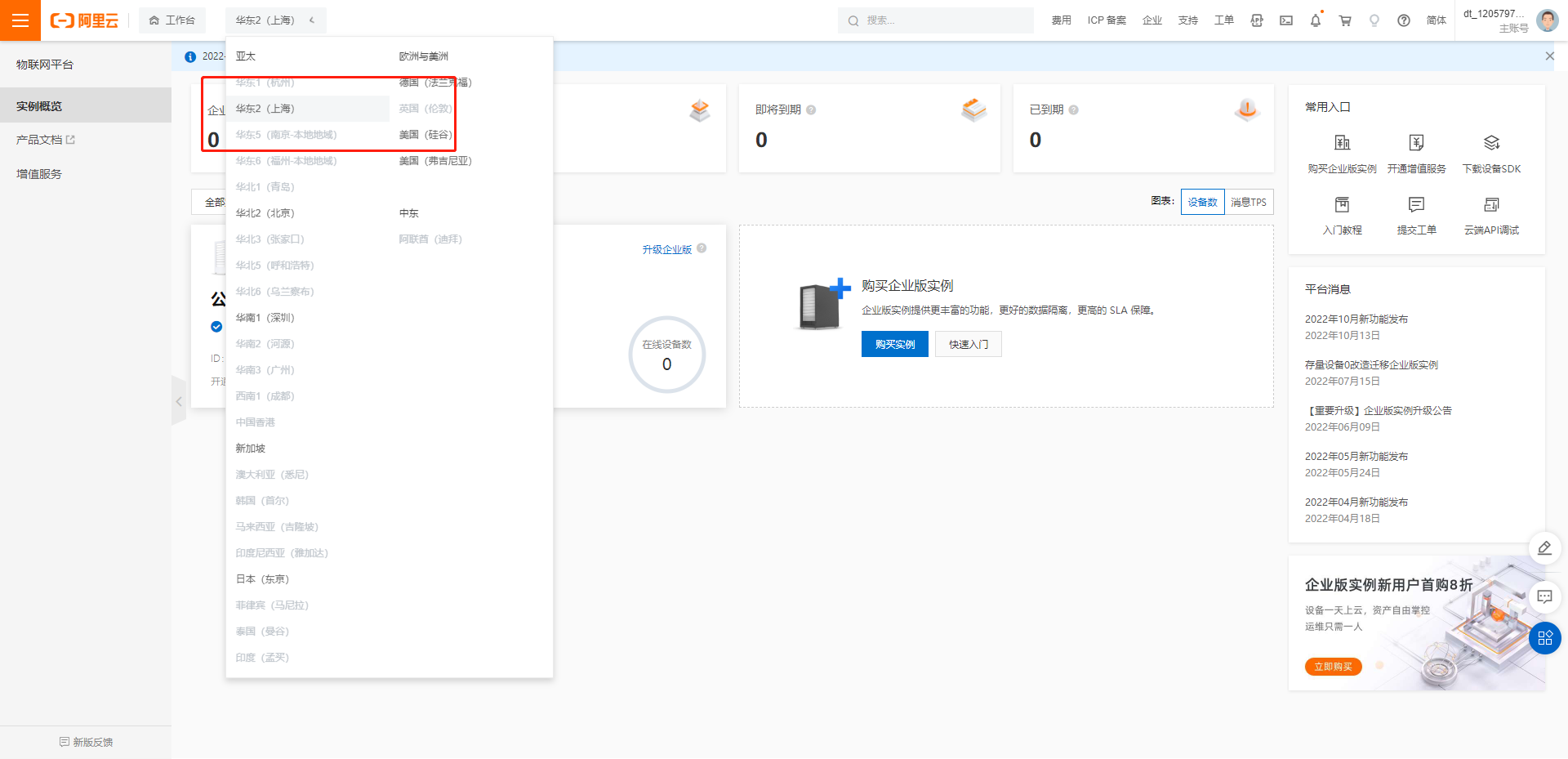This screenshot has width=1568, height=759.
Task: Click the help icon beside 升级企业版
Action: coord(702,248)
